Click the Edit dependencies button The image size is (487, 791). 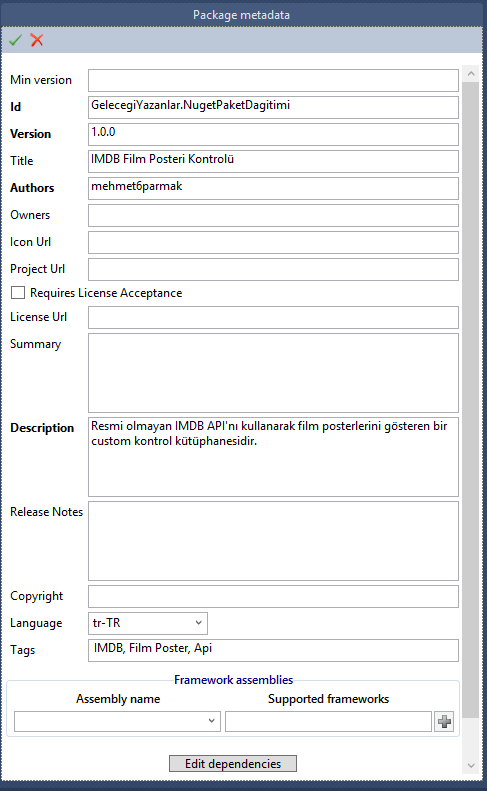point(233,764)
